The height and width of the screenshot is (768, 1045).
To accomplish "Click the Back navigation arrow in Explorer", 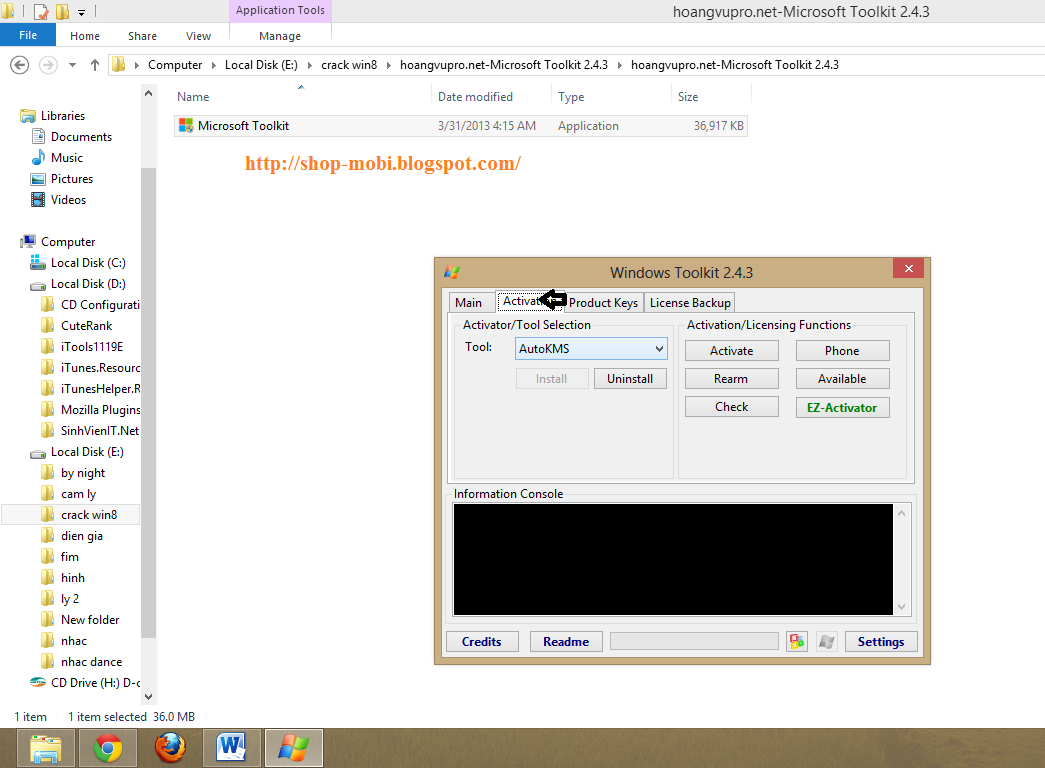I will click(x=20, y=65).
